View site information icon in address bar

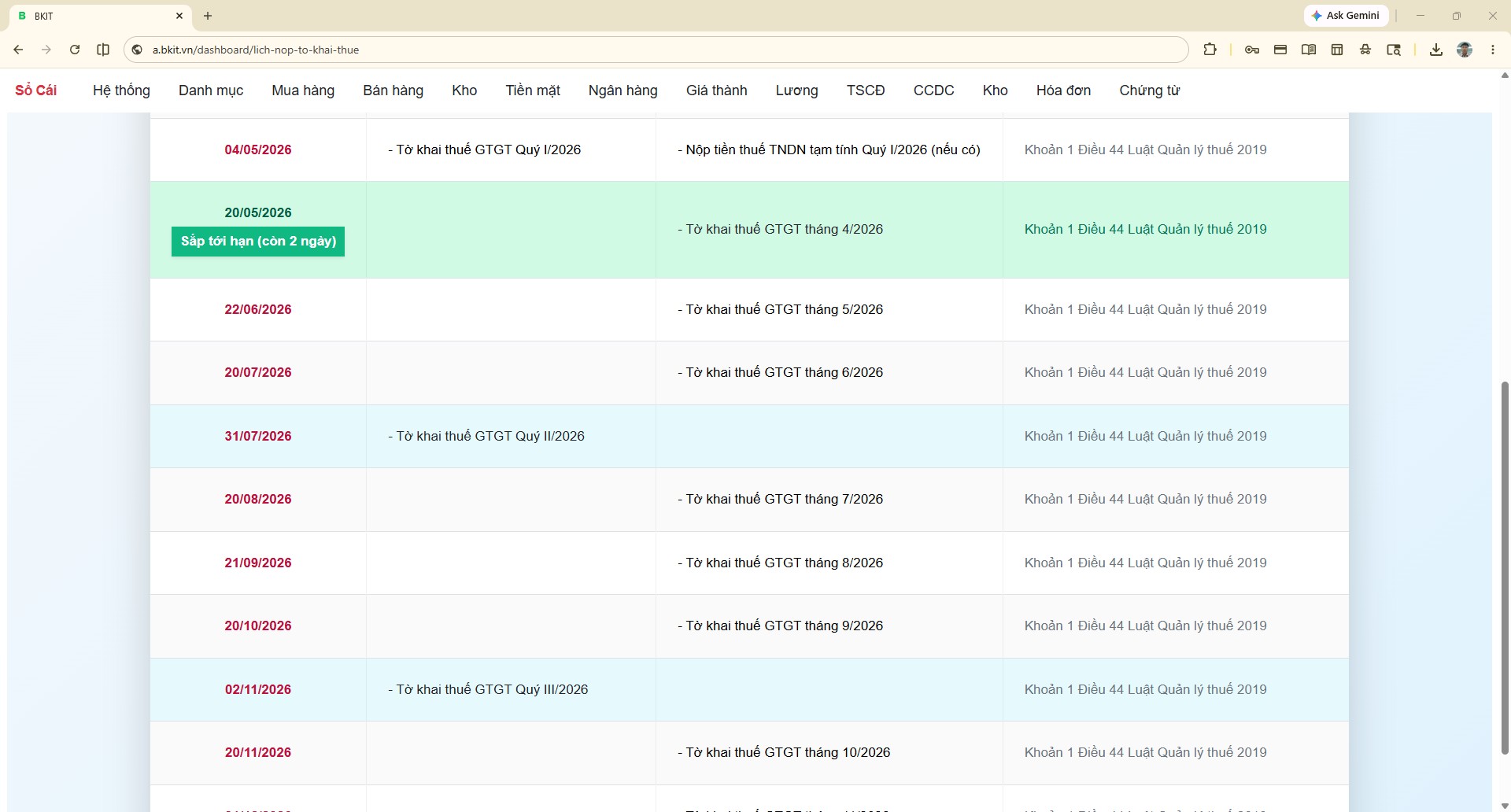[x=137, y=50]
